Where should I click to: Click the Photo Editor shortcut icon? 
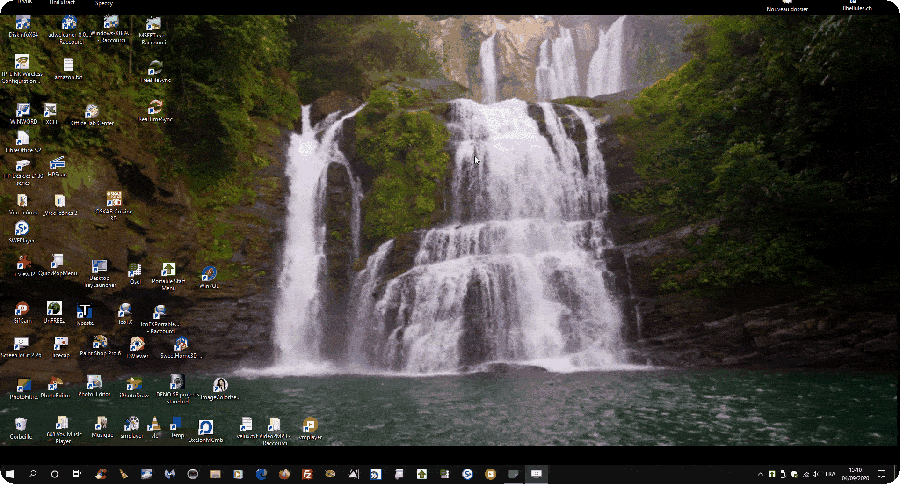click(x=93, y=384)
